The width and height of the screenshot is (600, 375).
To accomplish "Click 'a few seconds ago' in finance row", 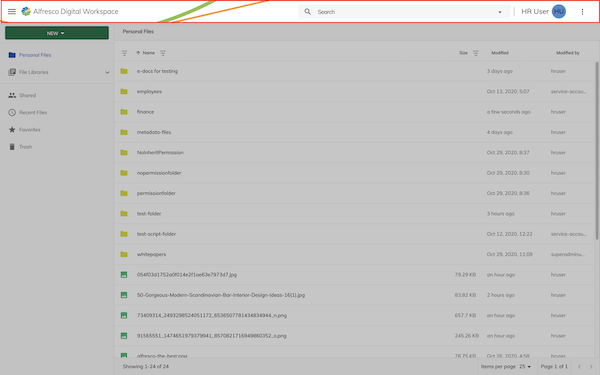I will [x=509, y=112].
